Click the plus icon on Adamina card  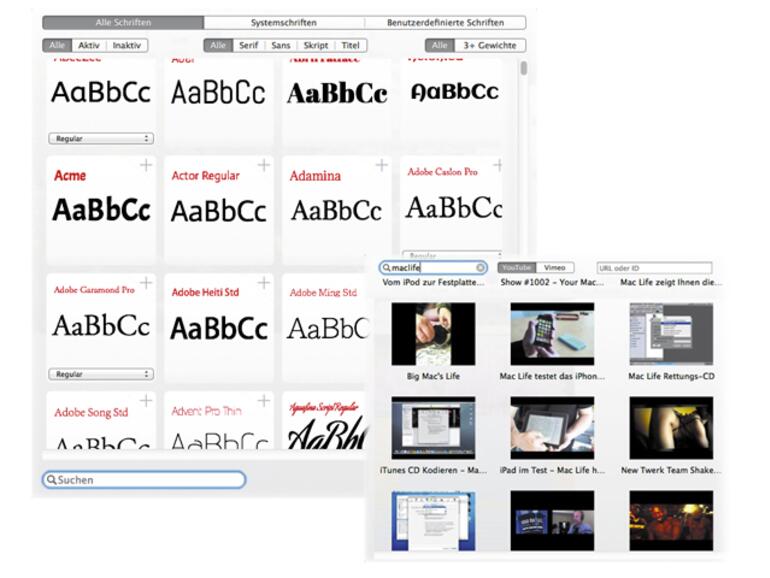[x=382, y=165]
